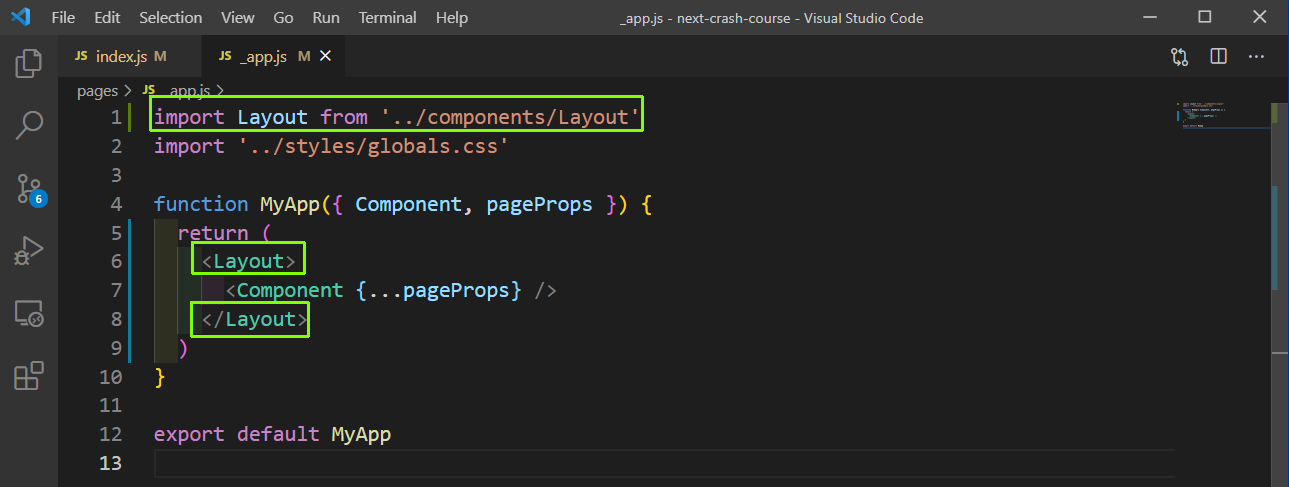This screenshot has width=1289, height=487.
Task: Click the '../components/Layout' import string
Action: [510, 118]
